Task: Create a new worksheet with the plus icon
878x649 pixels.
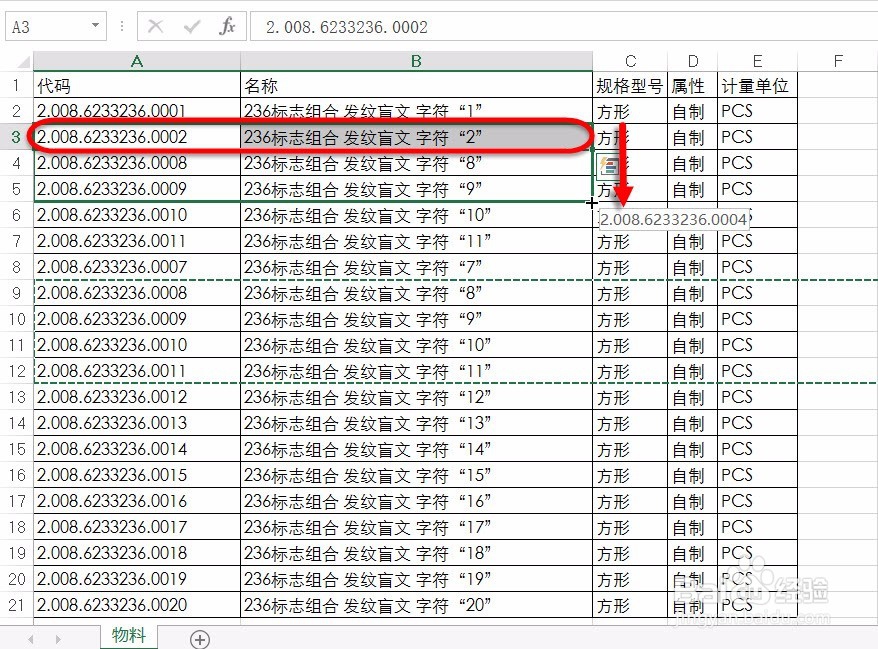Action: pos(200,638)
